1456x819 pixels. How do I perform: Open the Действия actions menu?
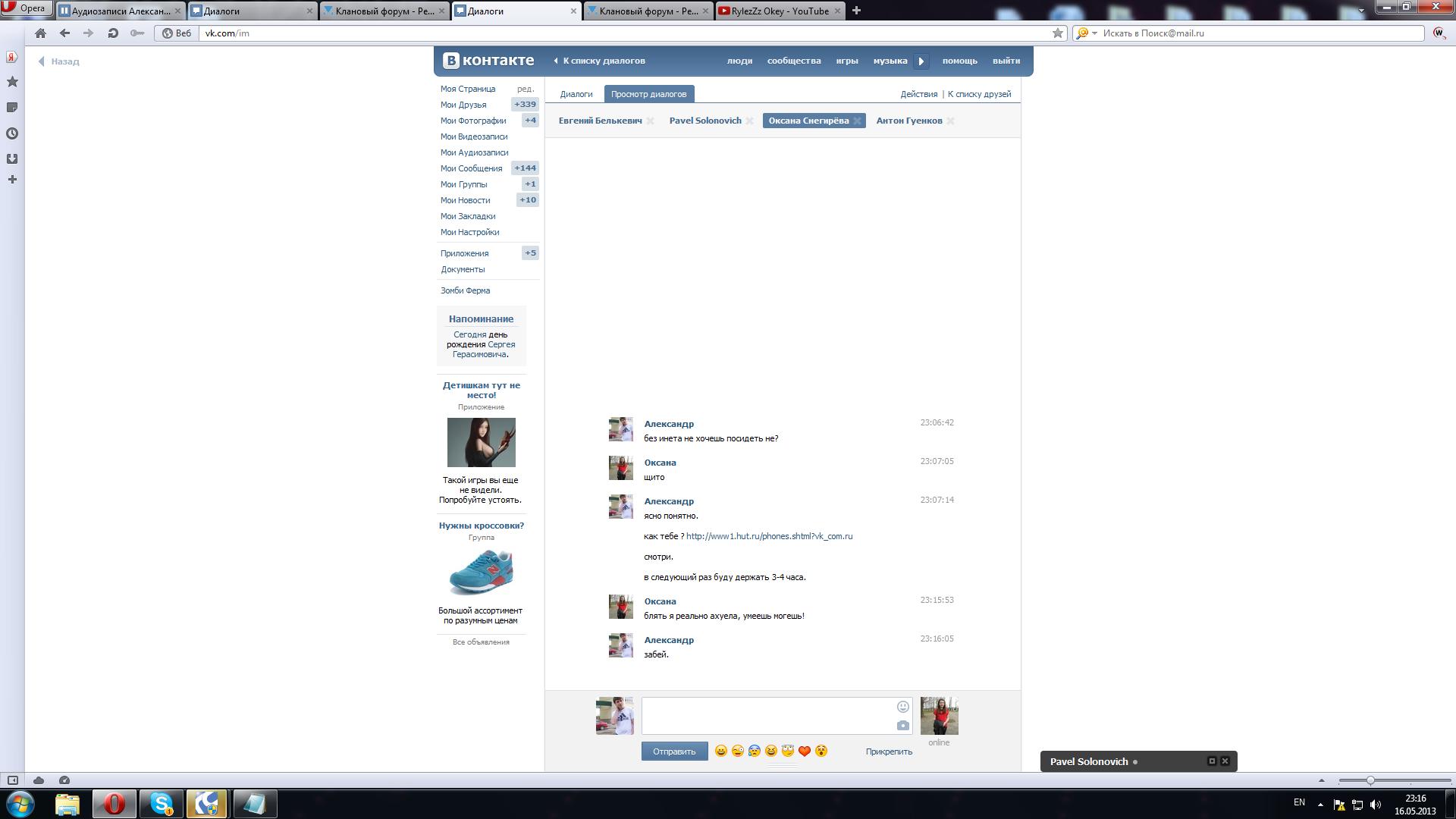918,94
